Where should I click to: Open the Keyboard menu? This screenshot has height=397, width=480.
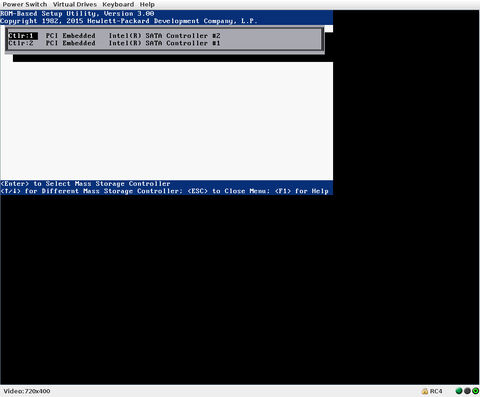click(x=118, y=5)
